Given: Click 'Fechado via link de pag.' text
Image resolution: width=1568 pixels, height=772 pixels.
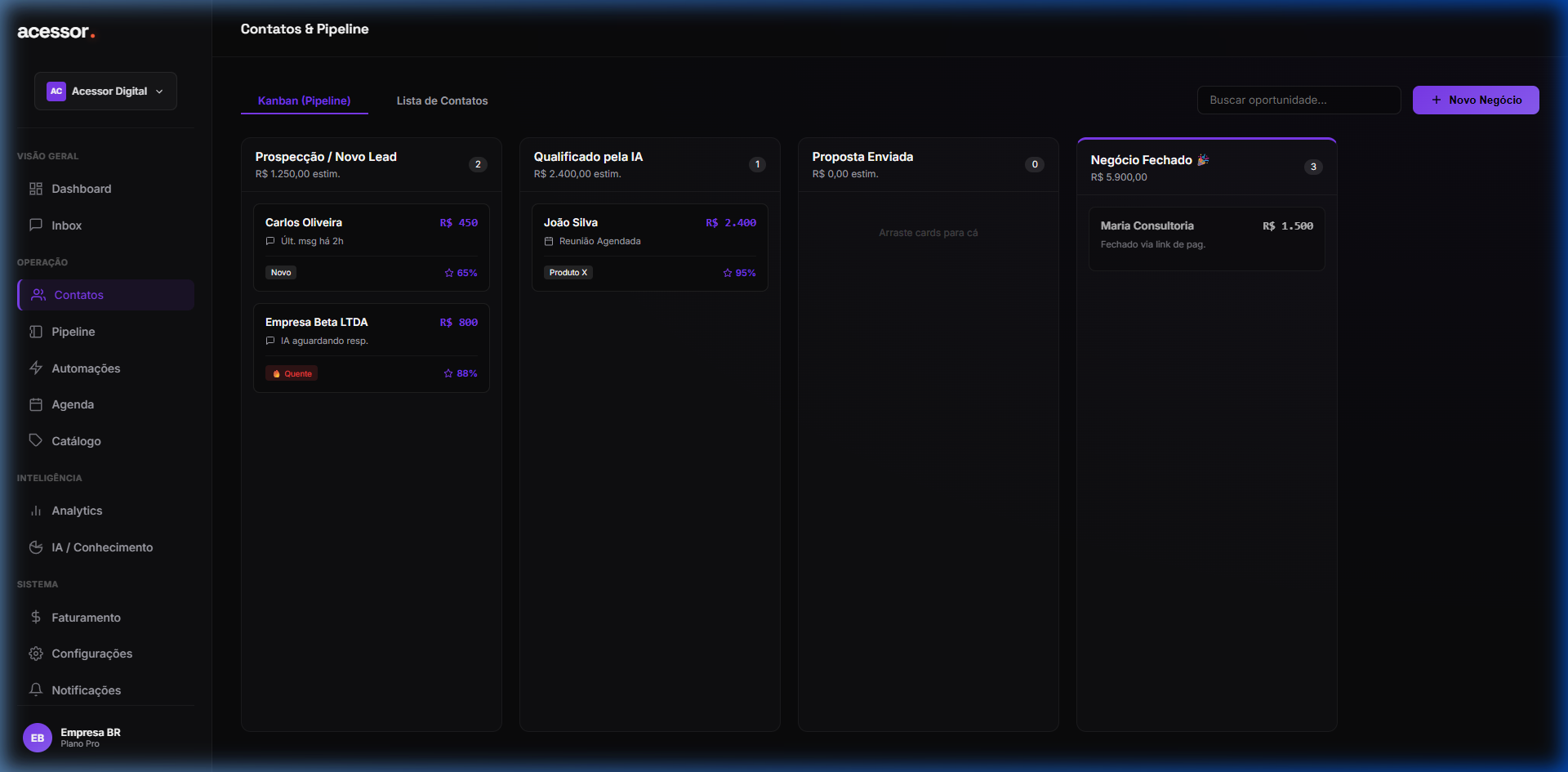Looking at the screenshot, I should coord(1152,244).
